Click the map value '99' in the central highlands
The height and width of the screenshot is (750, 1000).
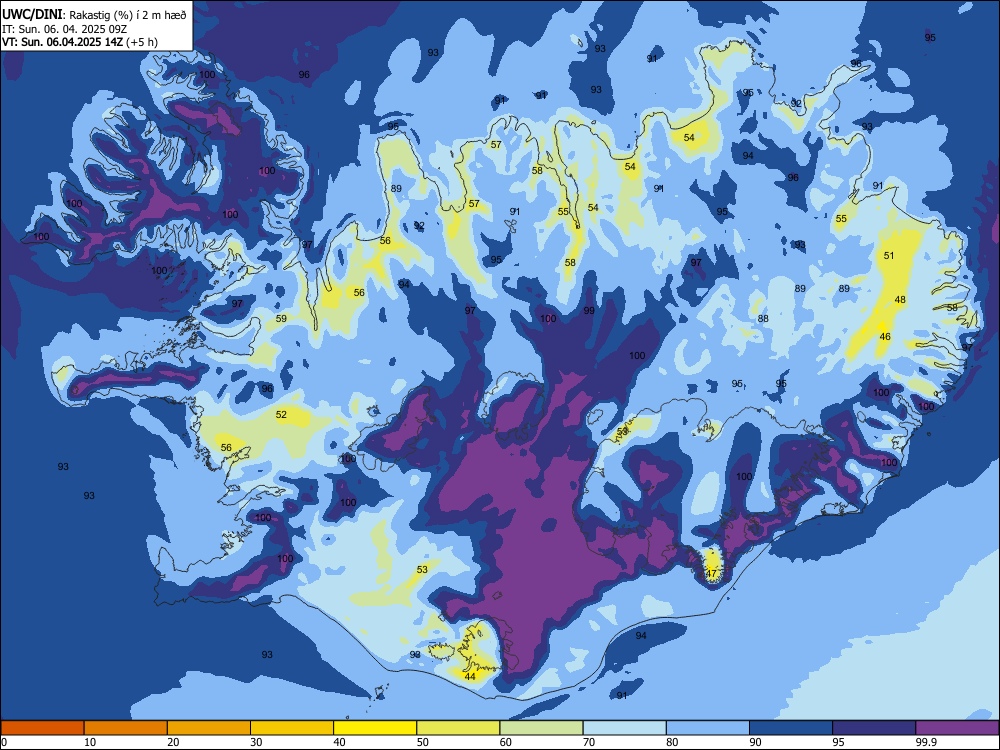coord(589,311)
